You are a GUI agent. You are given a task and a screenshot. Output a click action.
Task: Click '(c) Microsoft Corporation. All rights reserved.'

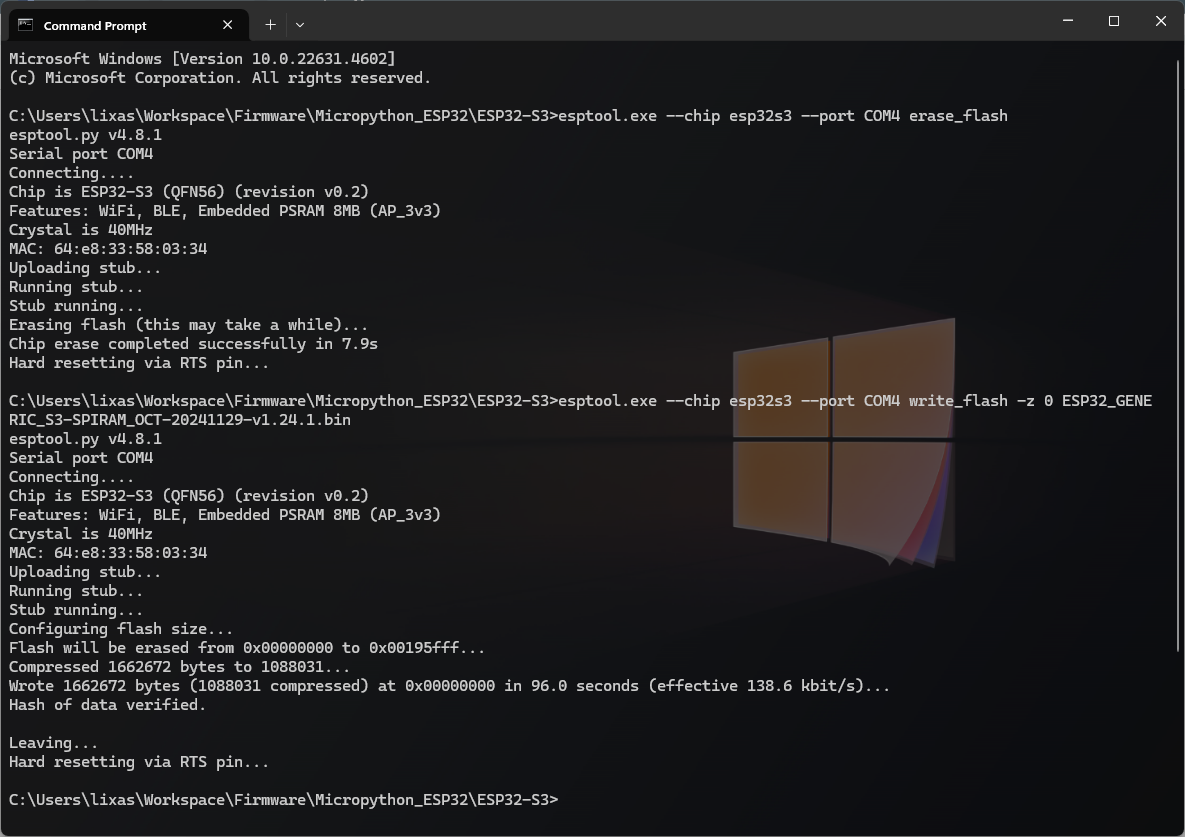[x=220, y=78]
